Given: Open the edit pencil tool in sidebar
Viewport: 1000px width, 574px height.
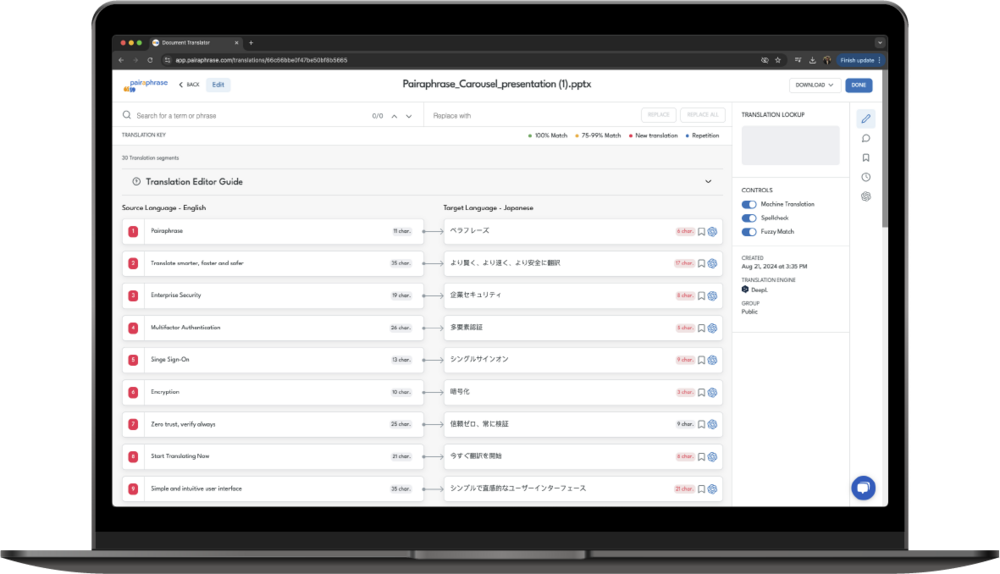Looking at the screenshot, I should tap(865, 119).
